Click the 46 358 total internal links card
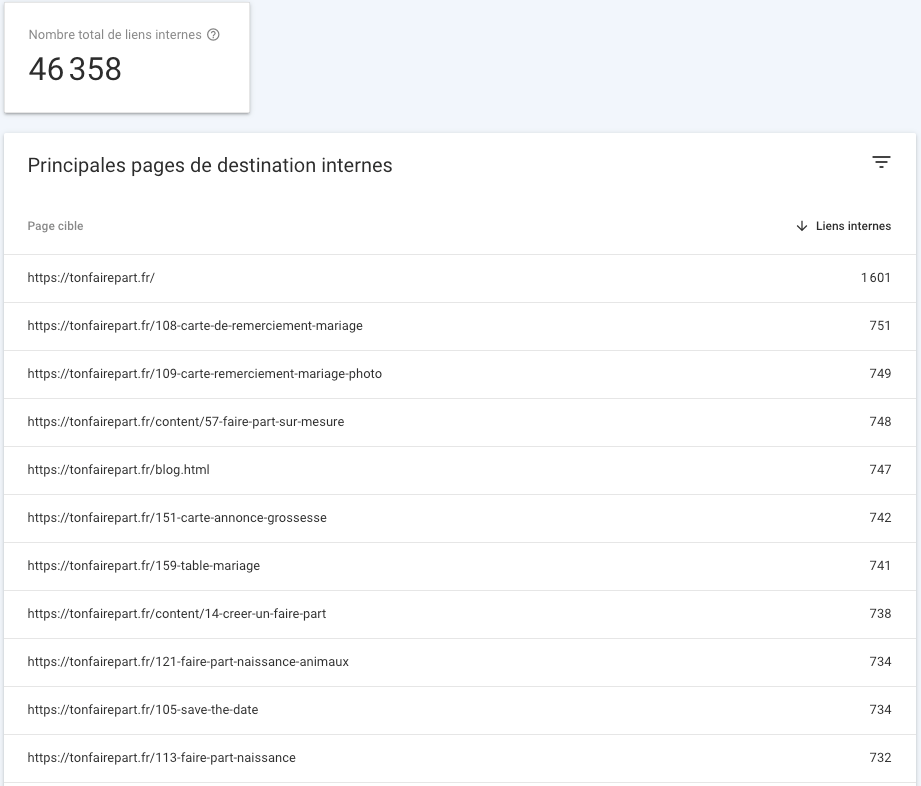 tap(127, 58)
